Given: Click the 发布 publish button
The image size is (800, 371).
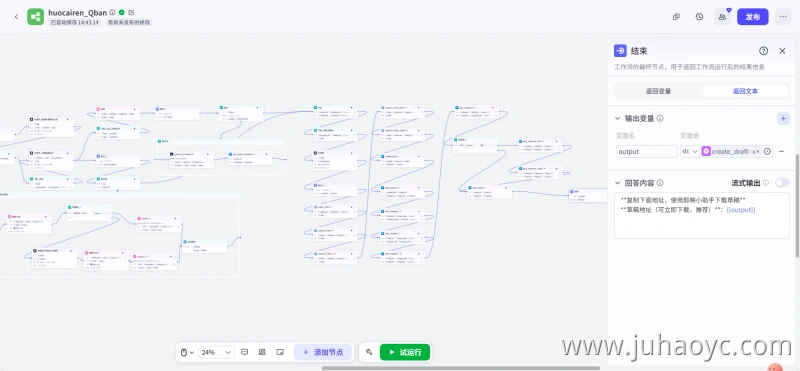Looking at the screenshot, I should [x=753, y=17].
